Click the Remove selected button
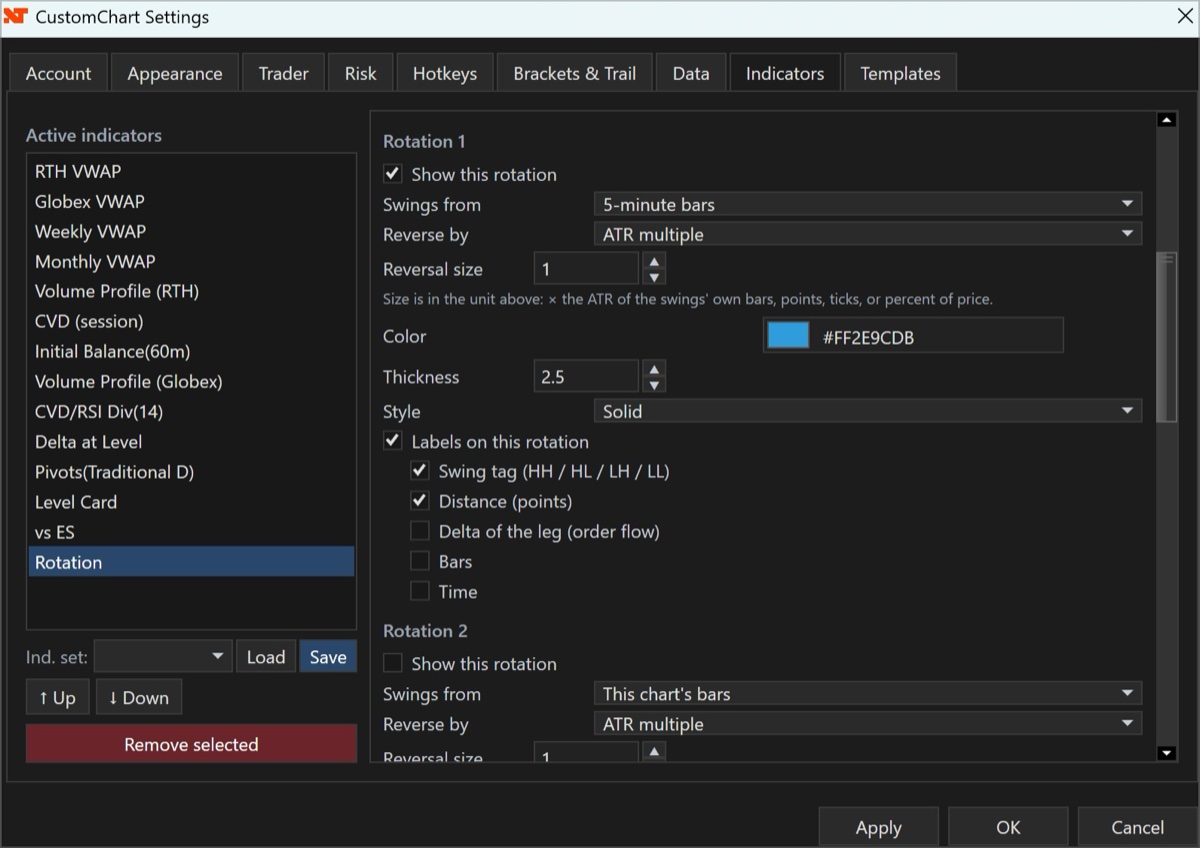1200x848 pixels. (191, 744)
